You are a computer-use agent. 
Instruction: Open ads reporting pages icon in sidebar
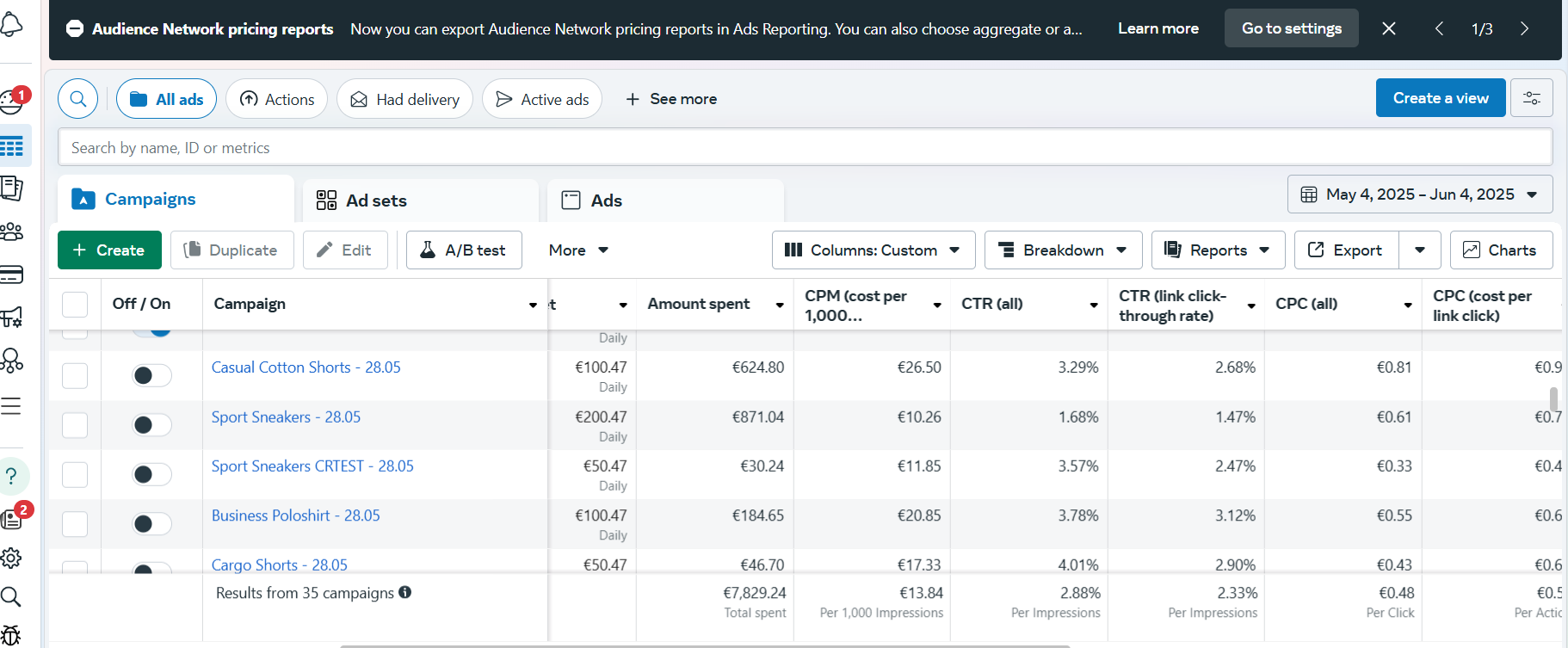(11, 188)
